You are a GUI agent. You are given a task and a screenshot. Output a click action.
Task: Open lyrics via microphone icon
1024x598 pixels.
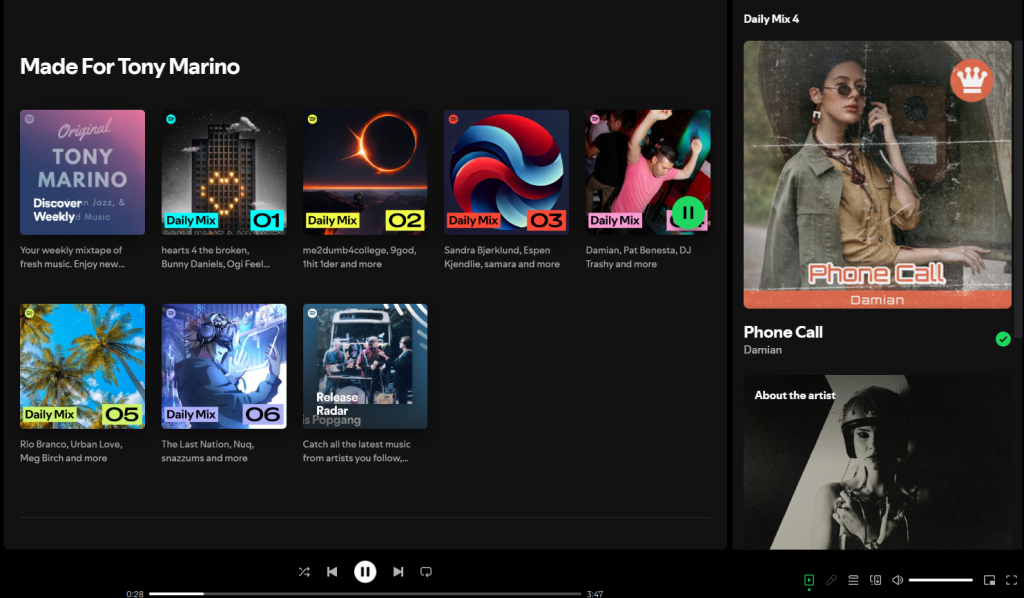click(x=831, y=580)
